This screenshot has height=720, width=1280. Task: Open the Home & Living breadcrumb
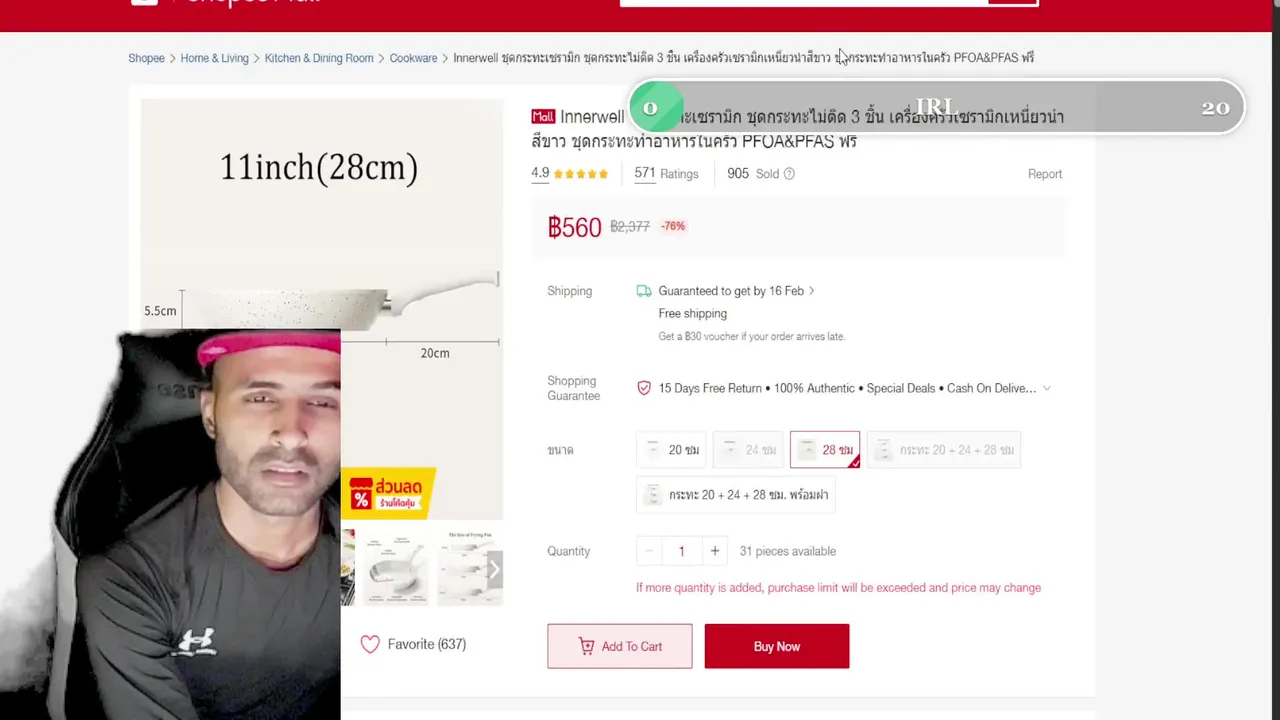(x=214, y=58)
